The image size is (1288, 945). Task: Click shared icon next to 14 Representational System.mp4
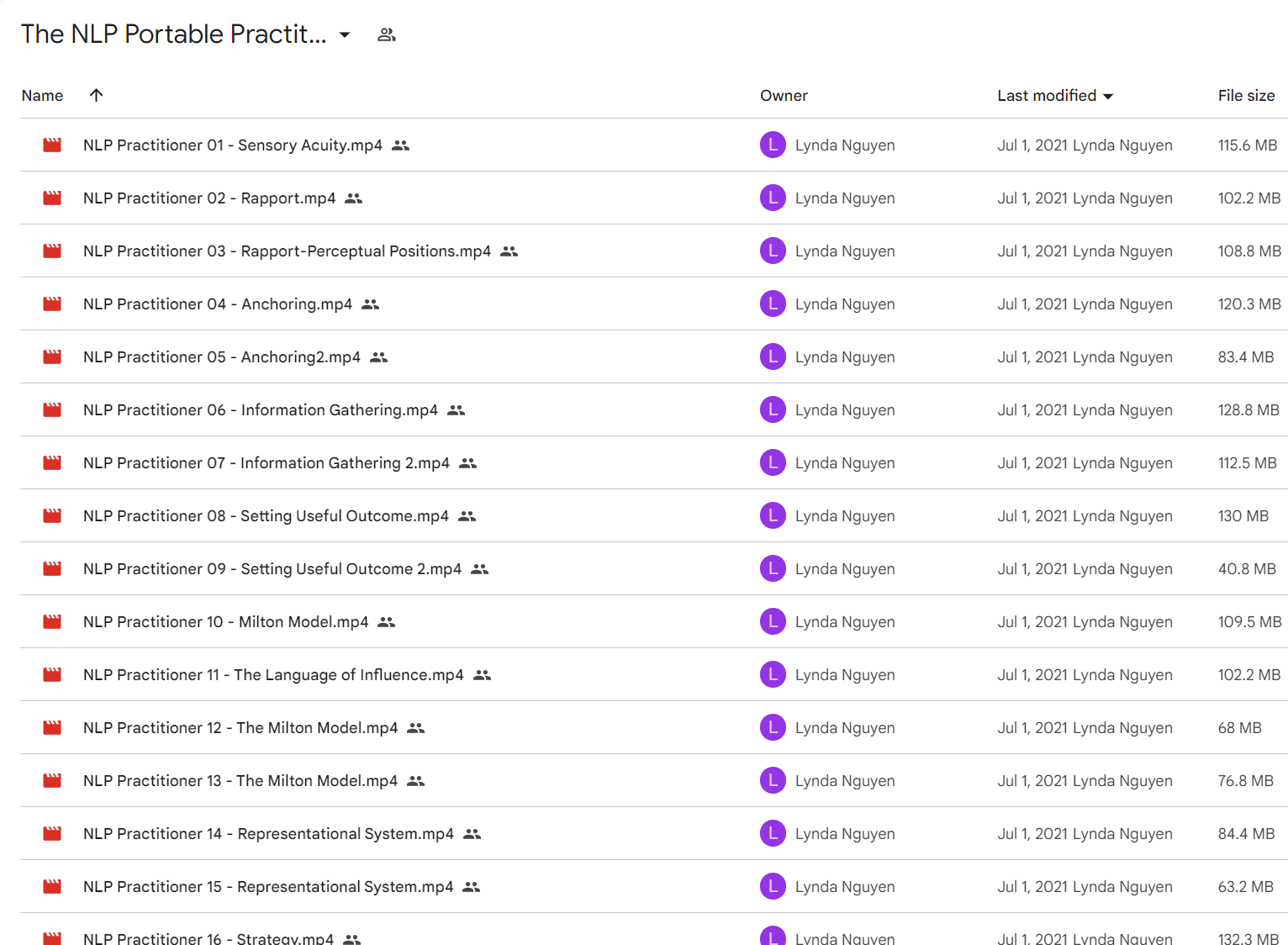(x=472, y=834)
